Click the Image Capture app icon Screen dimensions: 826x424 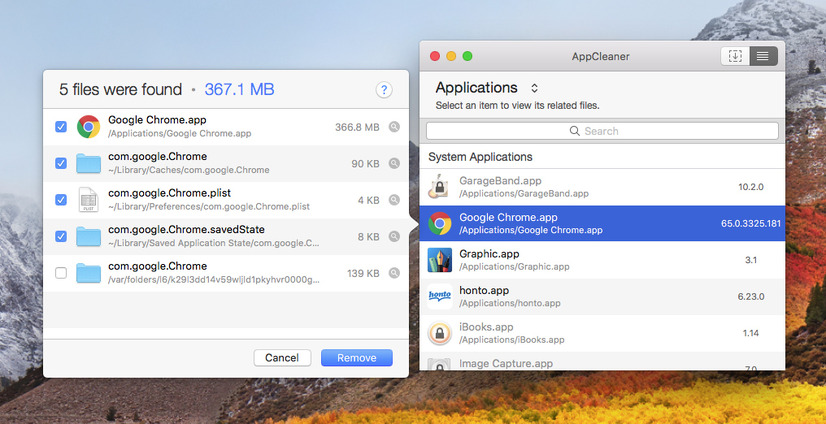pos(440,363)
